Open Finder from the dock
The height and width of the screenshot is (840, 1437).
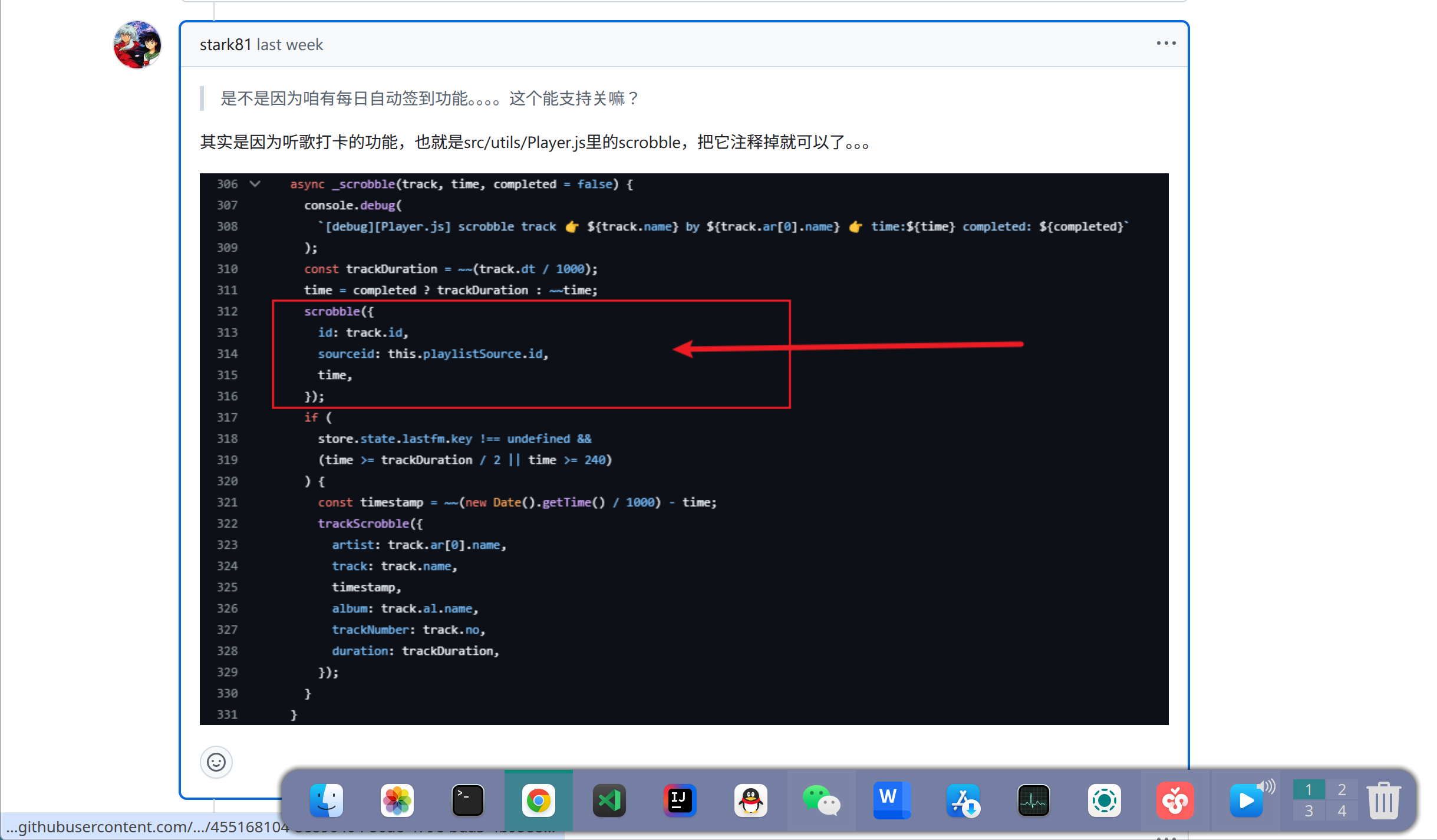point(327,801)
